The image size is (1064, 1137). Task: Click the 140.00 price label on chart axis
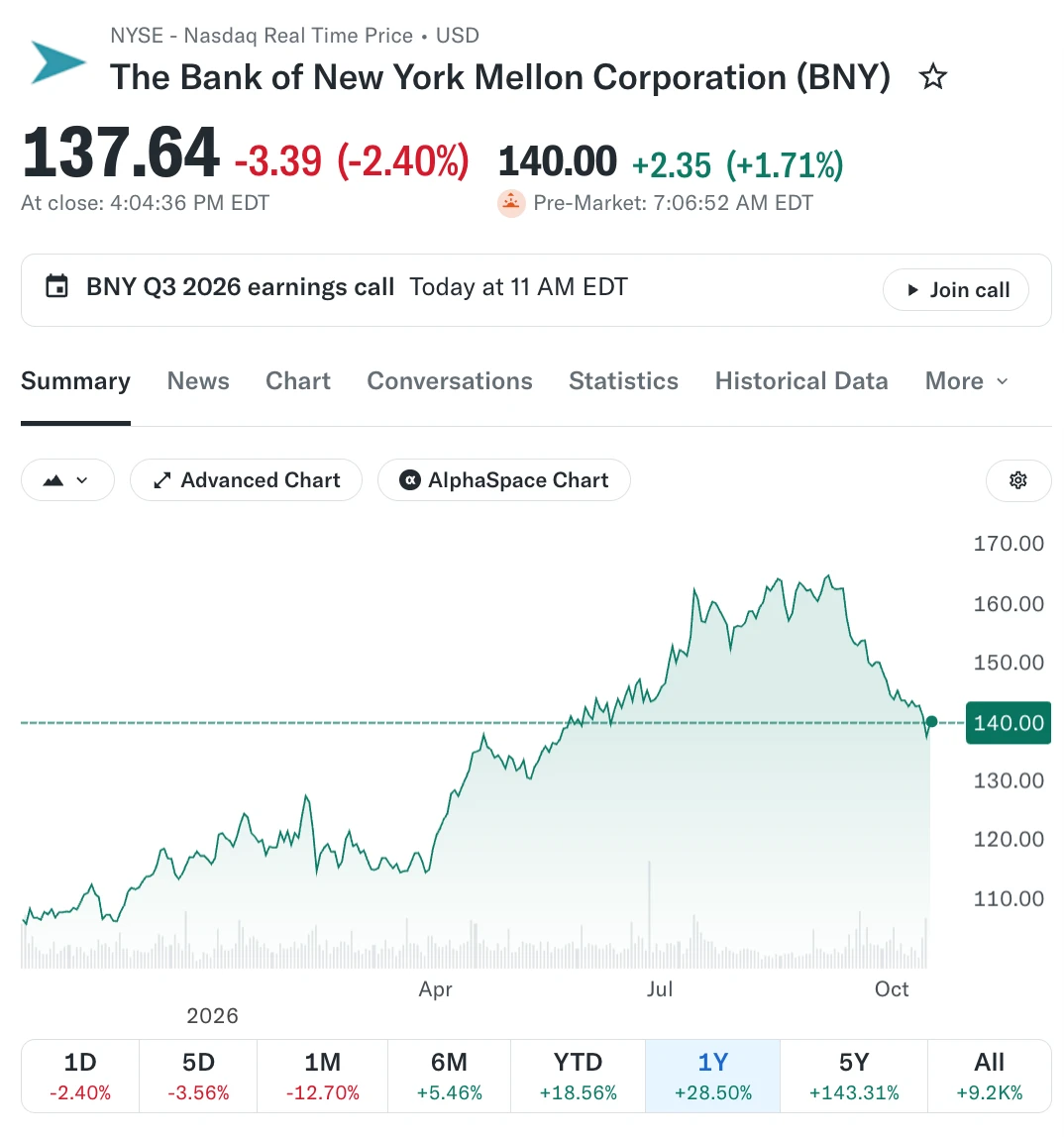[1009, 723]
